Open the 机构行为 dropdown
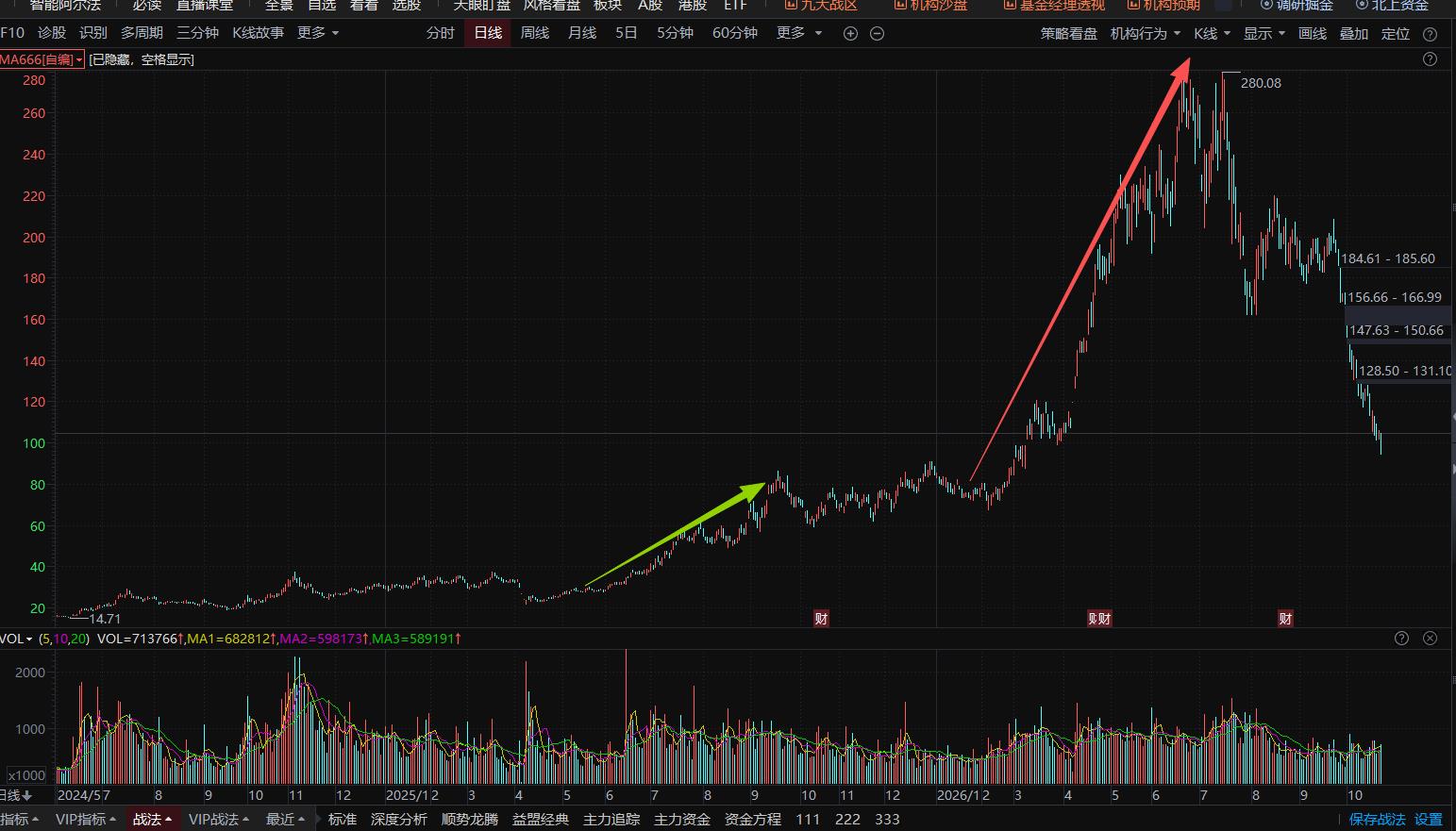The height and width of the screenshot is (831, 1456). coord(1145,33)
